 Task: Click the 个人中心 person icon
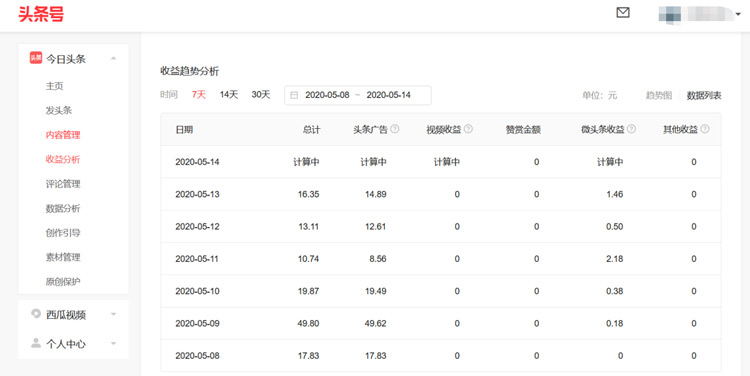tap(36, 343)
